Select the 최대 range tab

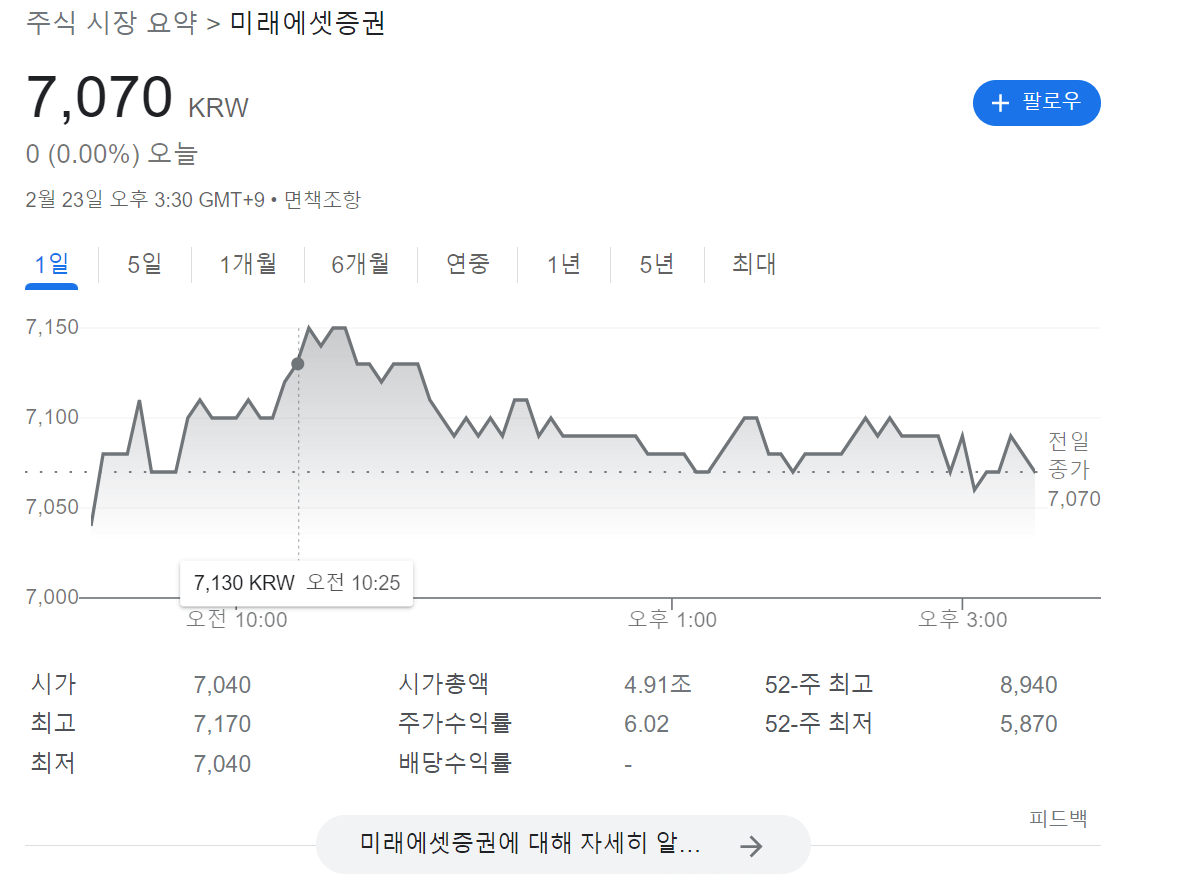click(754, 265)
